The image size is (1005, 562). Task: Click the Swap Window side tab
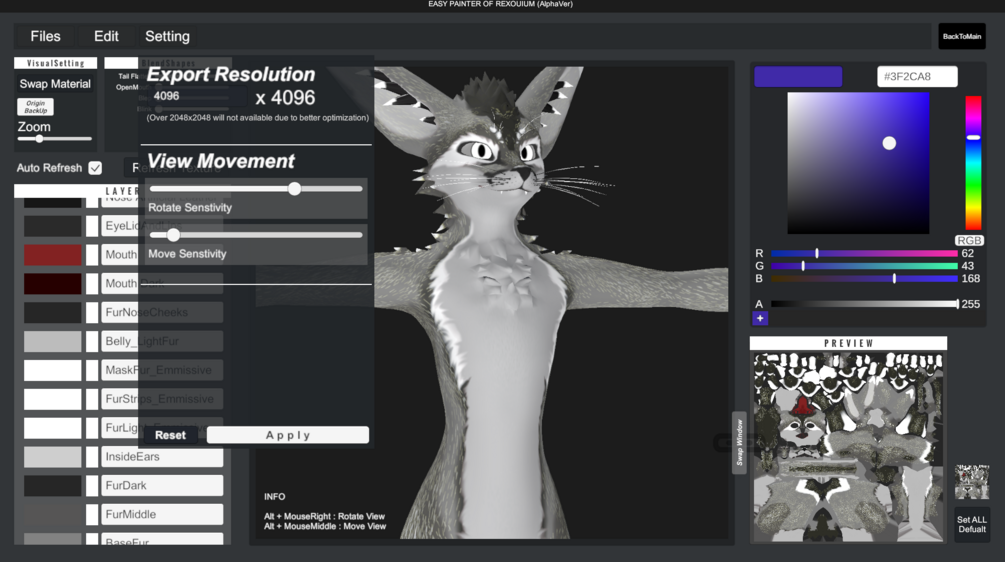[739, 443]
